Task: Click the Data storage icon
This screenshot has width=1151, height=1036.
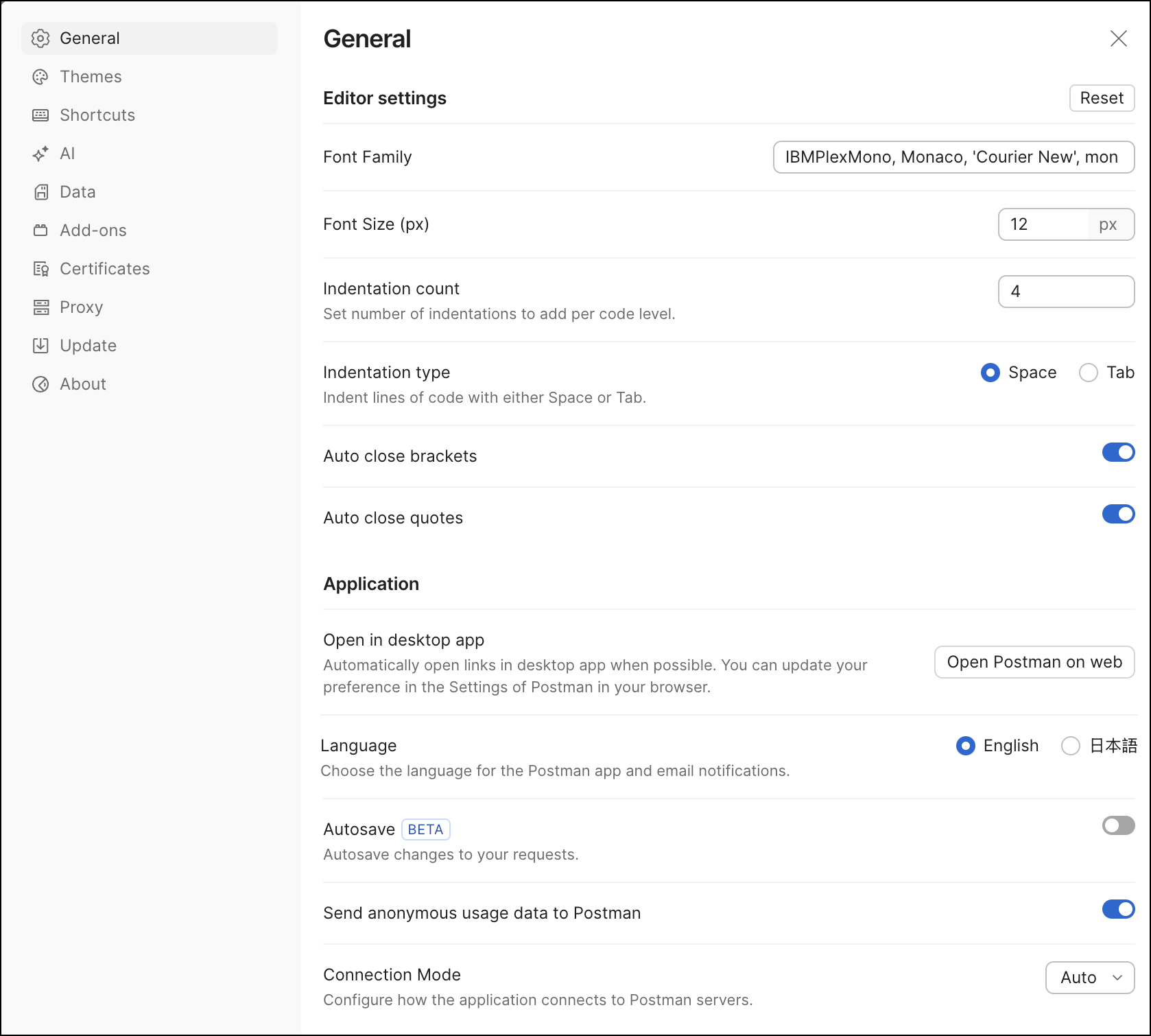Action: pos(40,192)
